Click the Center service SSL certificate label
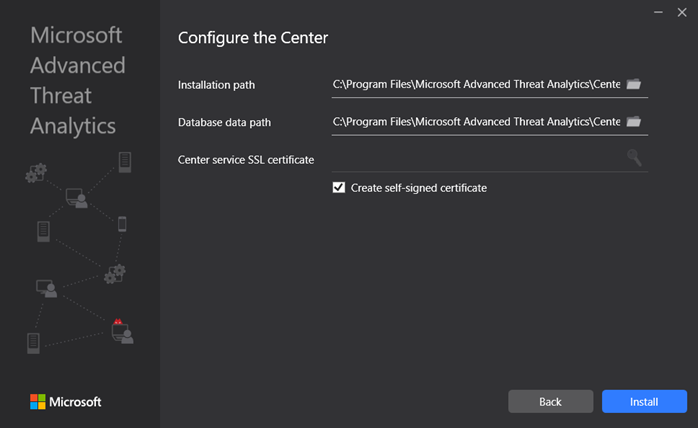 point(246,159)
